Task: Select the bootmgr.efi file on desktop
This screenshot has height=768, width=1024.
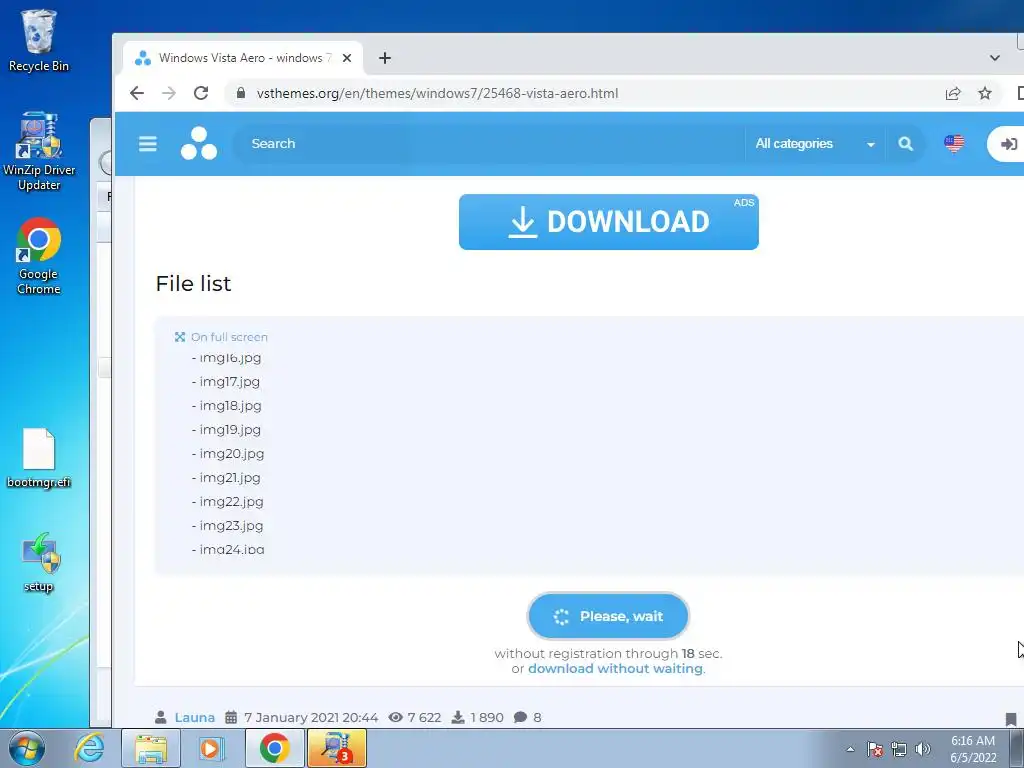Action: click(x=39, y=458)
